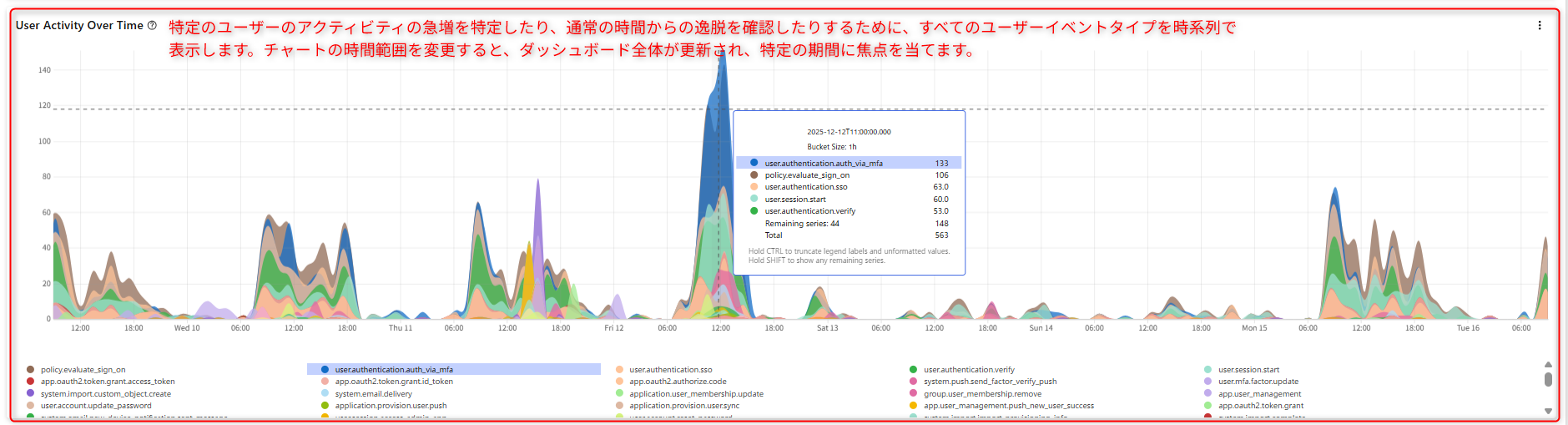Click the legend scroll down arrow

tap(1548, 411)
